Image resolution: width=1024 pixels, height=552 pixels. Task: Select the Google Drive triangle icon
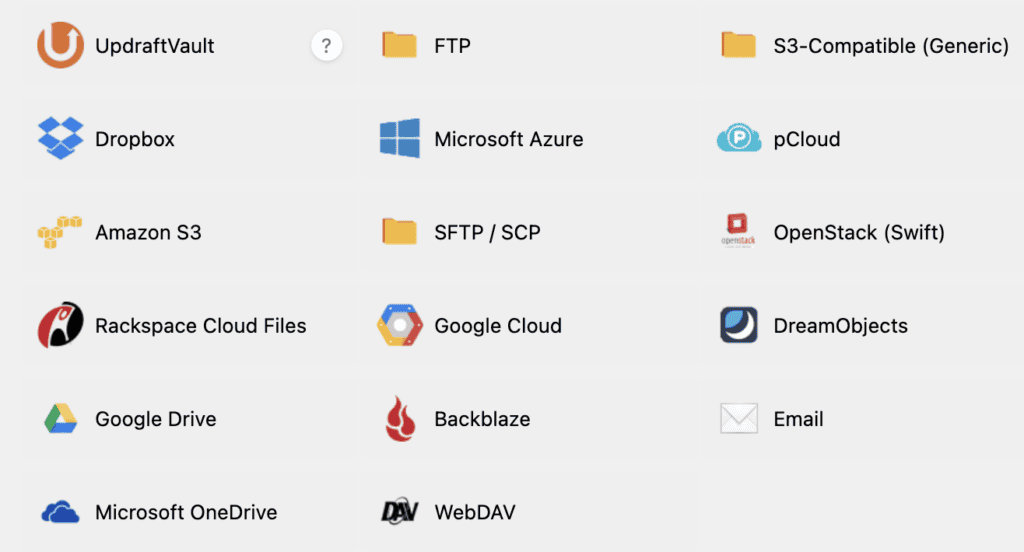pos(60,419)
